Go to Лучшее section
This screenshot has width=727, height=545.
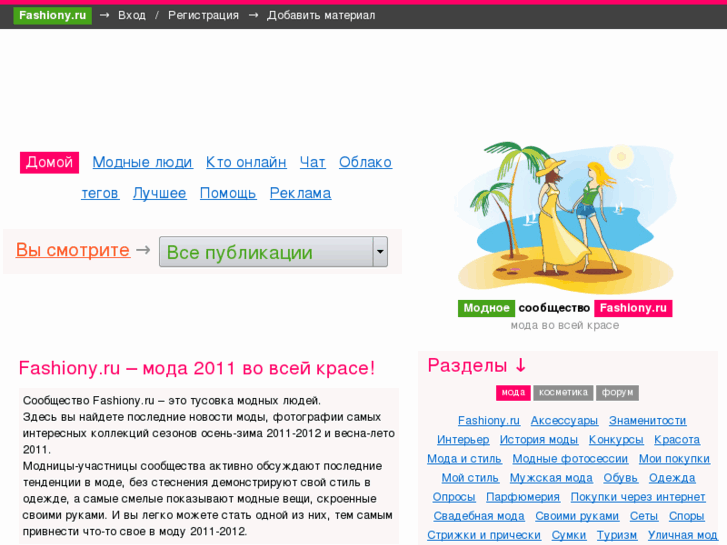(x=159, y=193)
